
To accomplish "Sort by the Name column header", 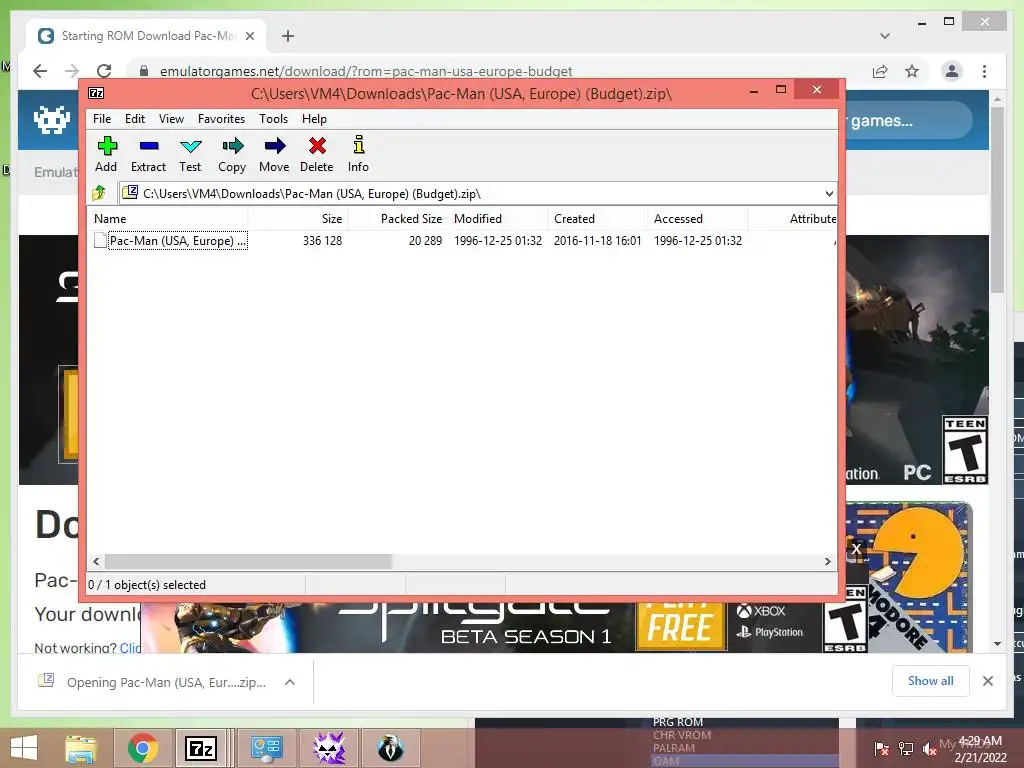I will tap(167, 219).
